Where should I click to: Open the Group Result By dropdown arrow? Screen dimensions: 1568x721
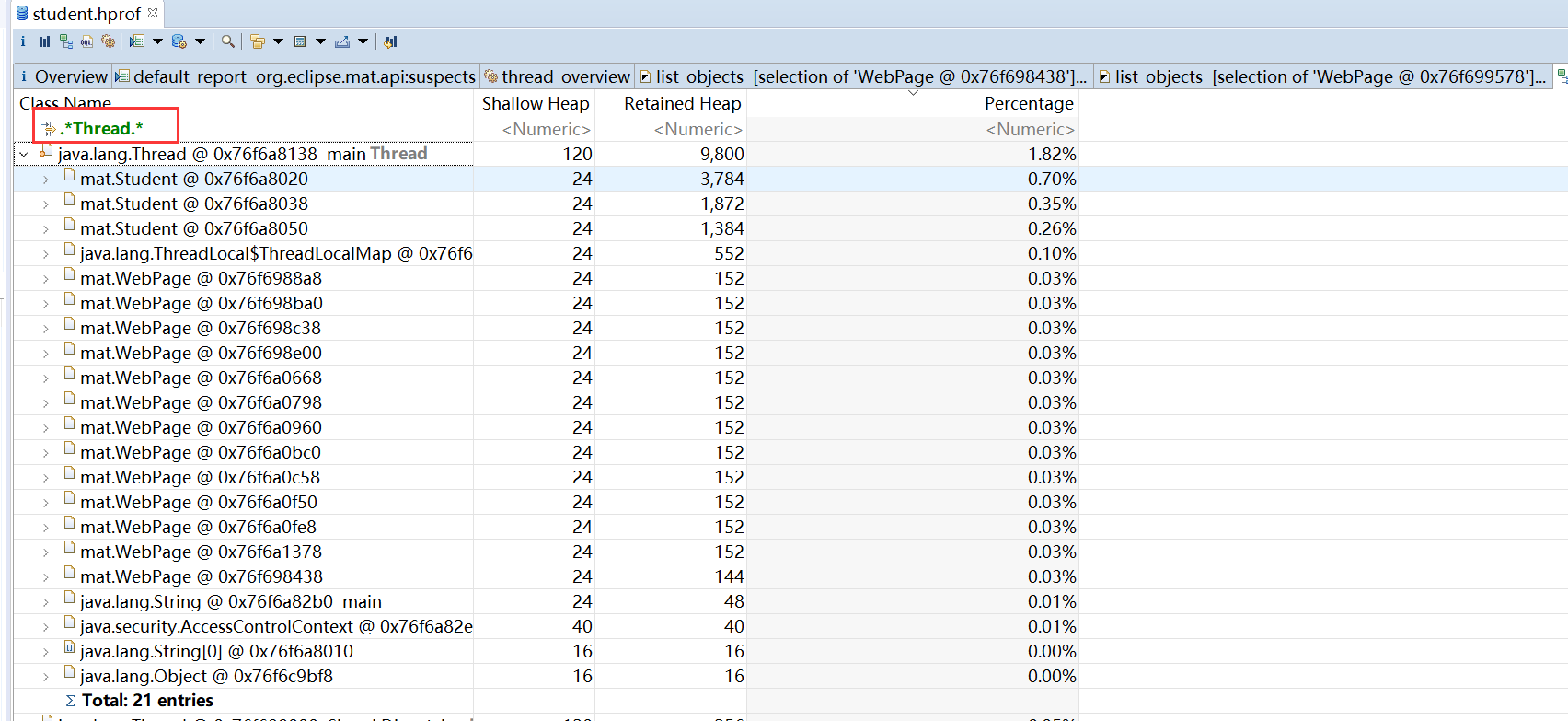pyautogui.click(x=278, y=41)
